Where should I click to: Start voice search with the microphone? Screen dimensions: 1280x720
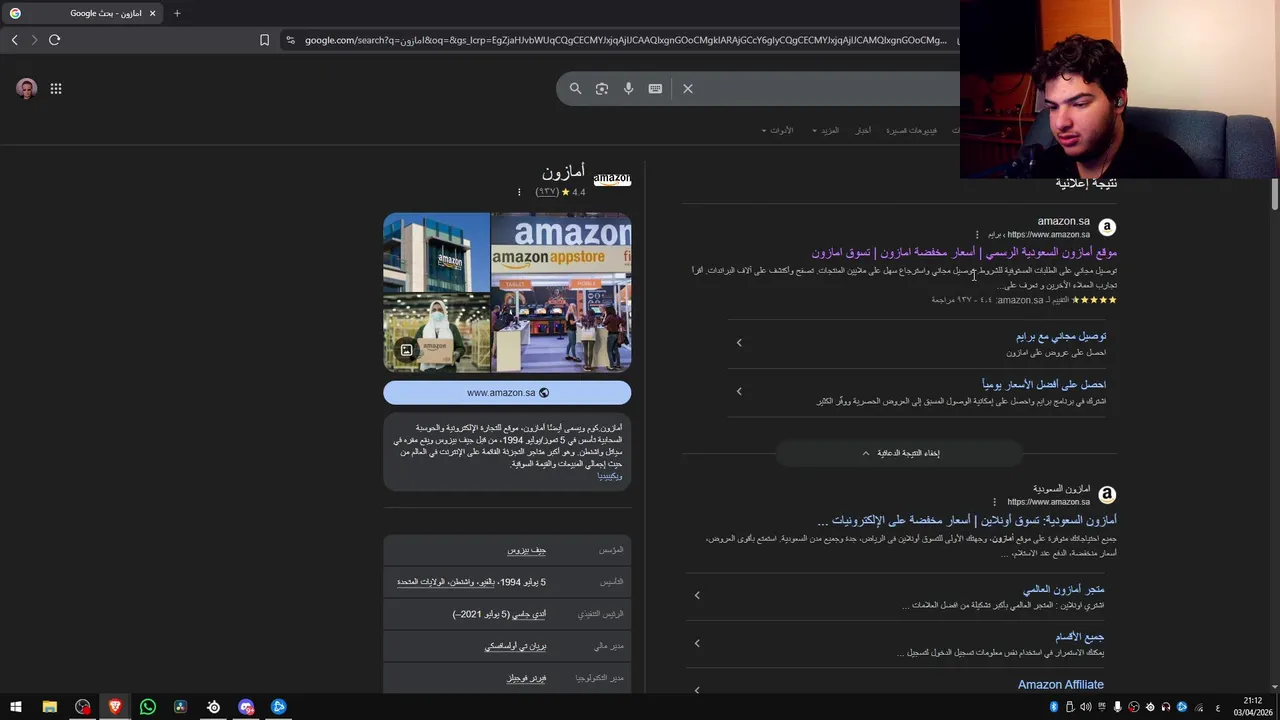point(628,89)
